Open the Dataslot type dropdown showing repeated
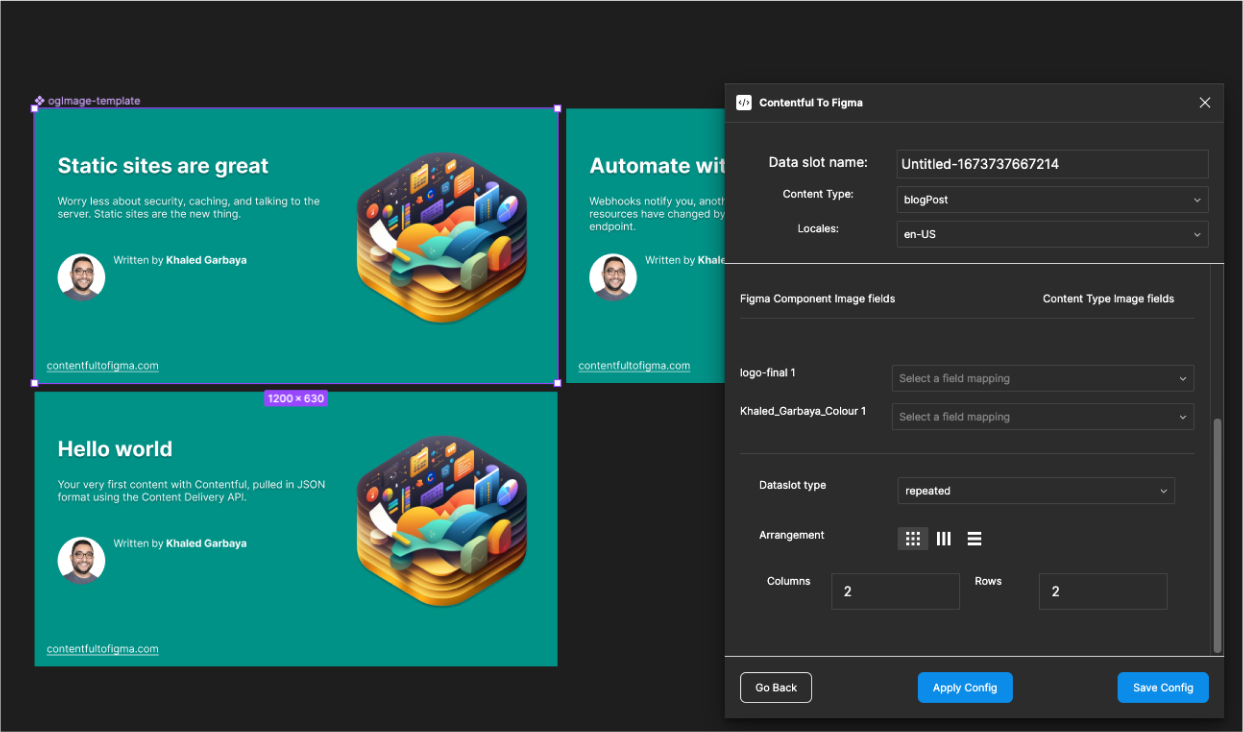This screenshot has height=732, width=1243. [1035, 490]
